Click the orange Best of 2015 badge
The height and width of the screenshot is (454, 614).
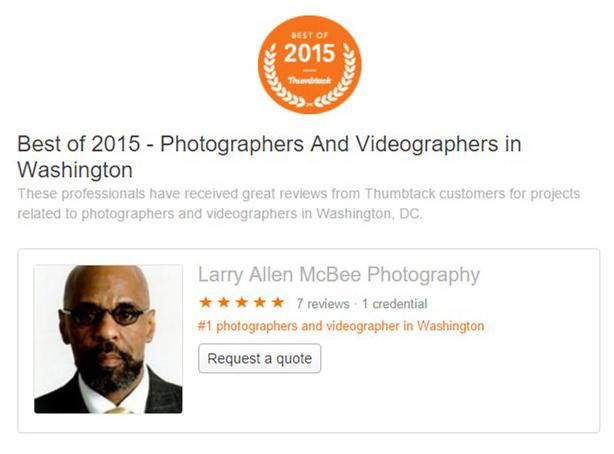(x=309, y=65)
